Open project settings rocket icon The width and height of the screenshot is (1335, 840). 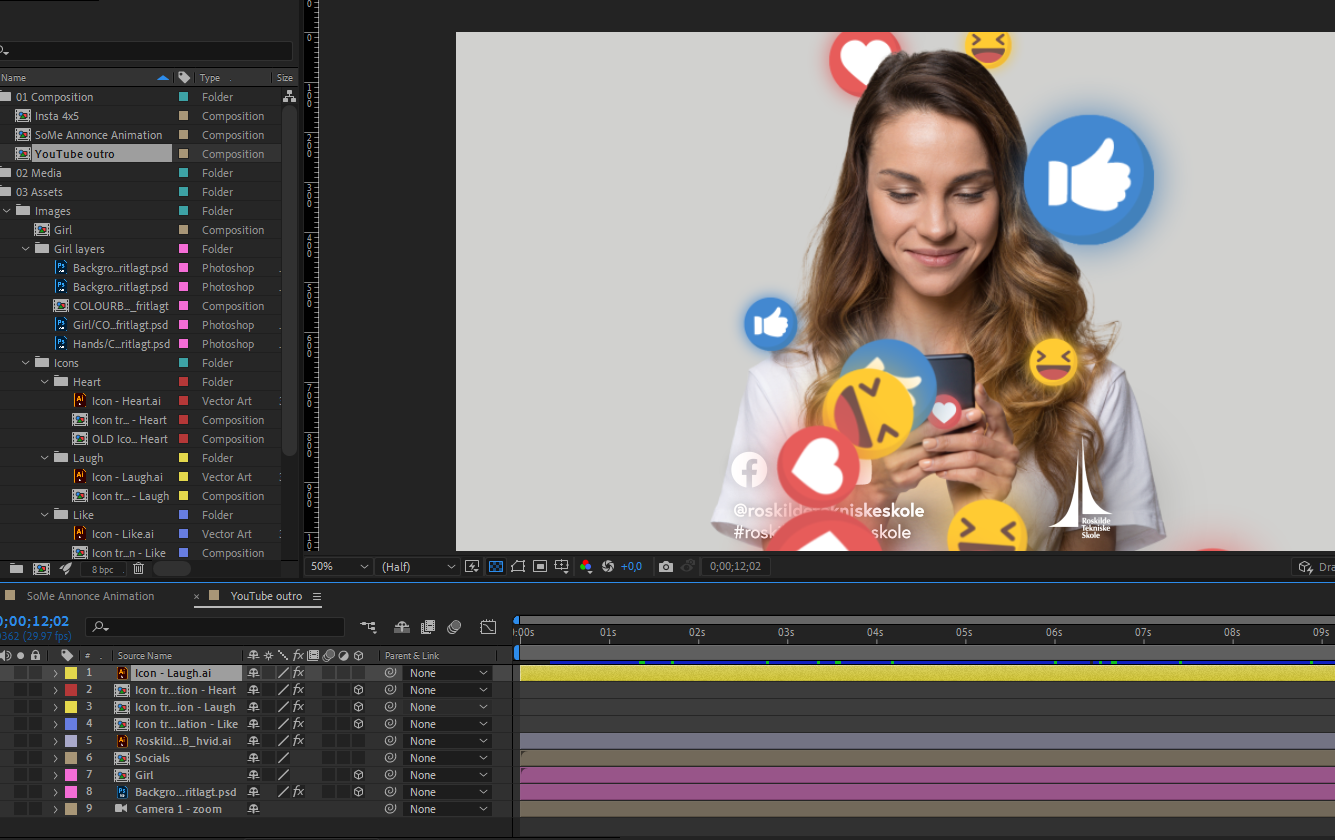click(x=65, y=568)
